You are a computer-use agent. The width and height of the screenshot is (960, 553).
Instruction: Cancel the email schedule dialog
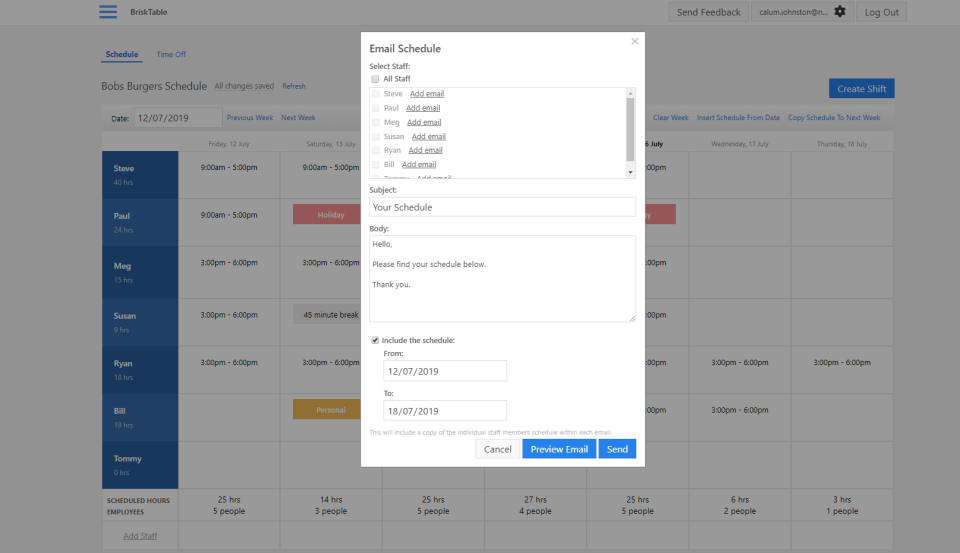[498, 449]
